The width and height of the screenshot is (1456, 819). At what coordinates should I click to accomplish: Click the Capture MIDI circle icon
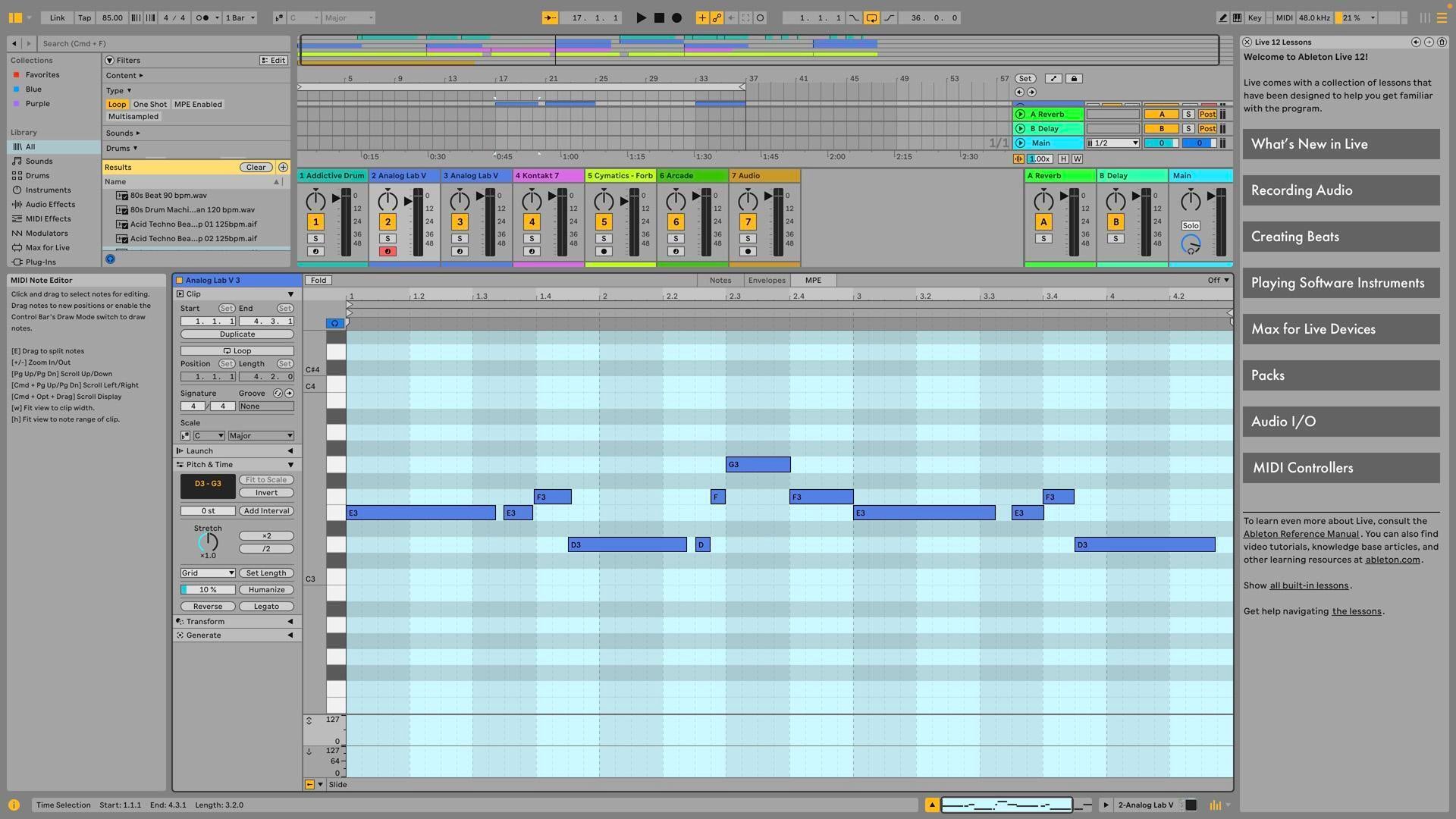click(x=759, y=17)
